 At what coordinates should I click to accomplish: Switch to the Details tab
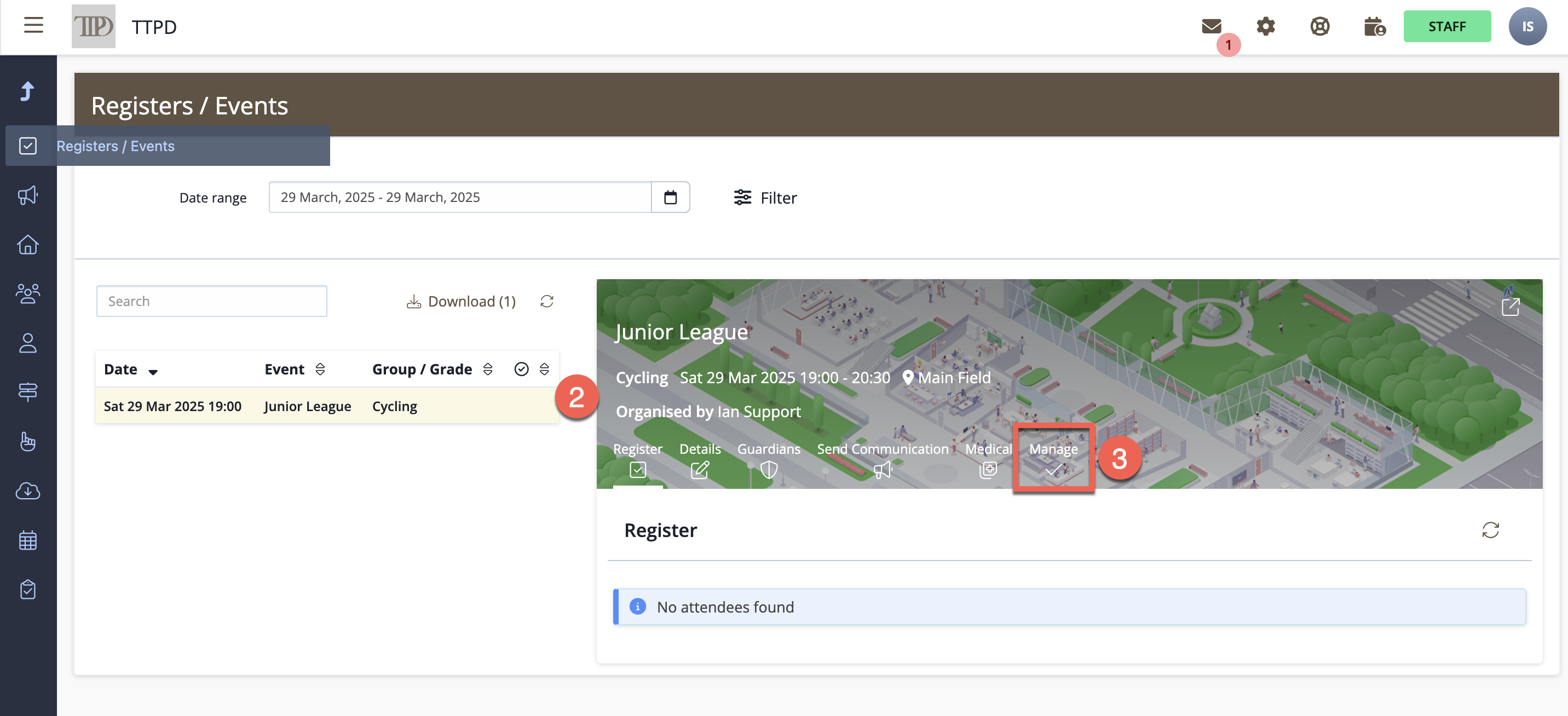700,460
